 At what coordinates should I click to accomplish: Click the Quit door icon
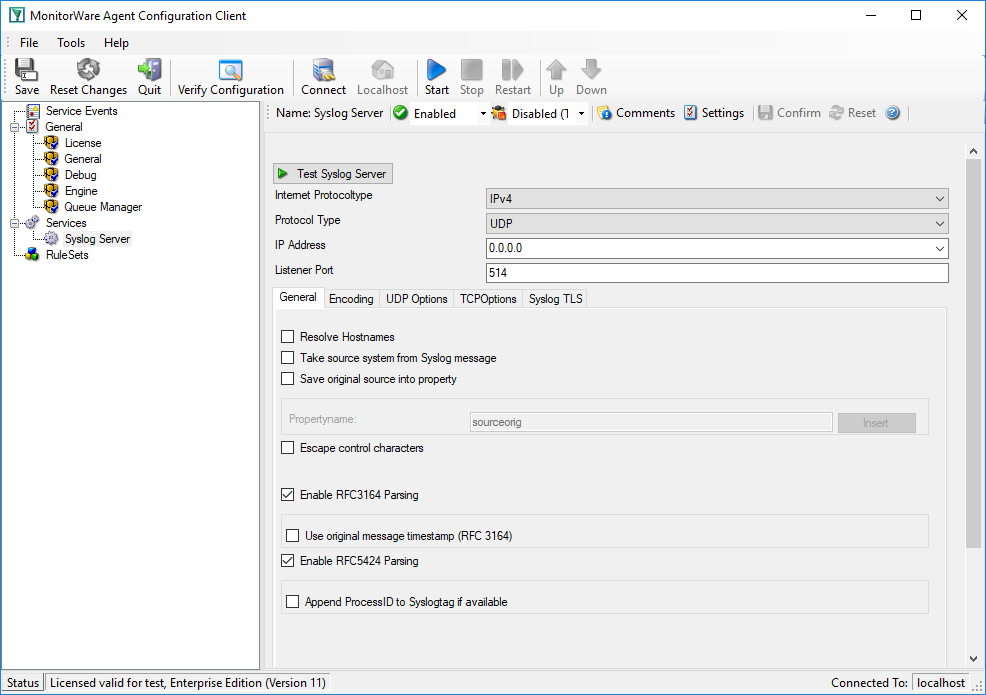[x=150, y=70]
